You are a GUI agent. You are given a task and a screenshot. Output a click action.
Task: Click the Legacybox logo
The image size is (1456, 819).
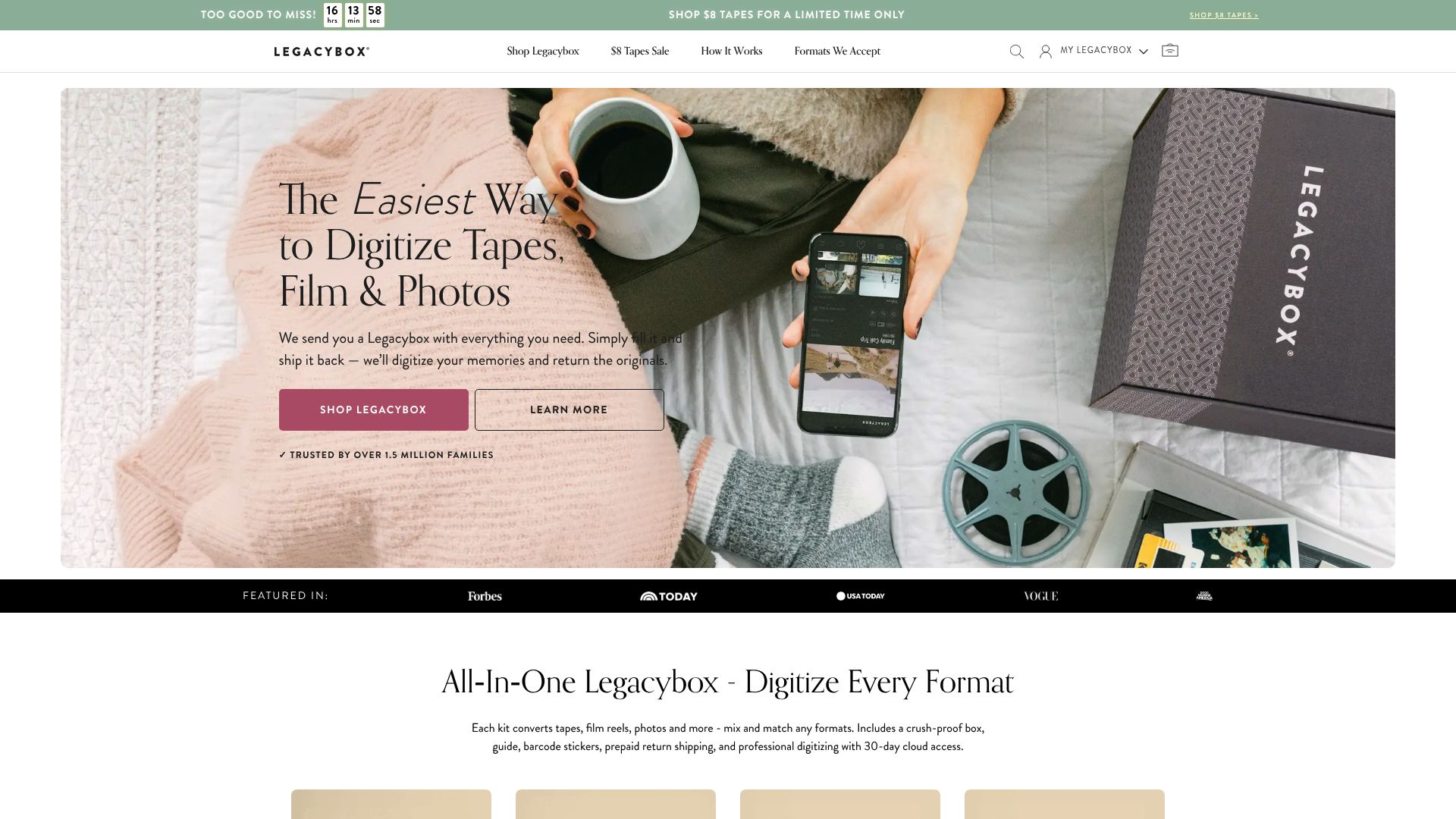pyautogui.click(x=322, y=52)
